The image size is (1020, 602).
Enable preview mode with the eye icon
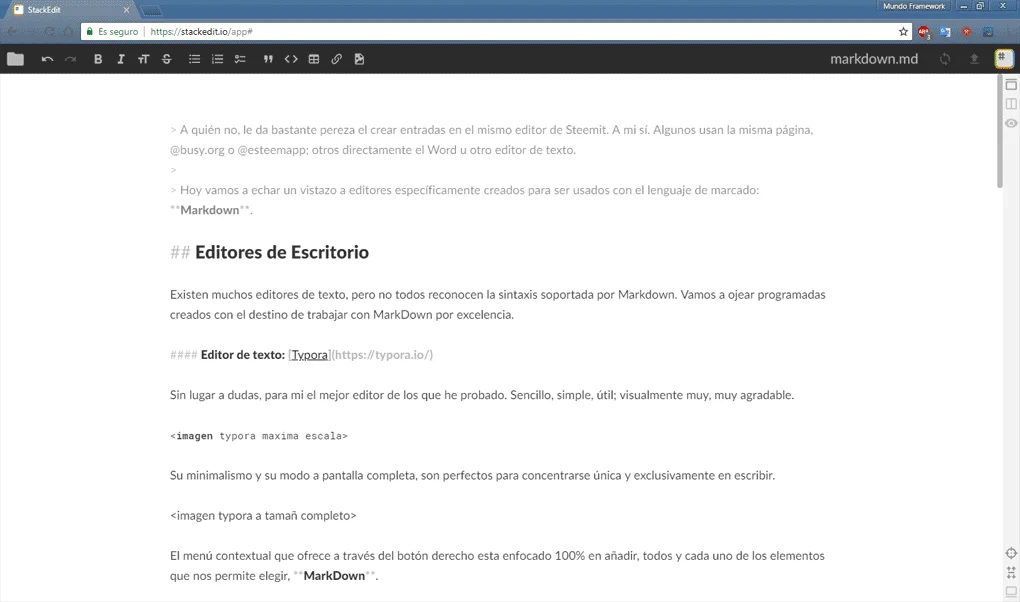click(1010, 123)
